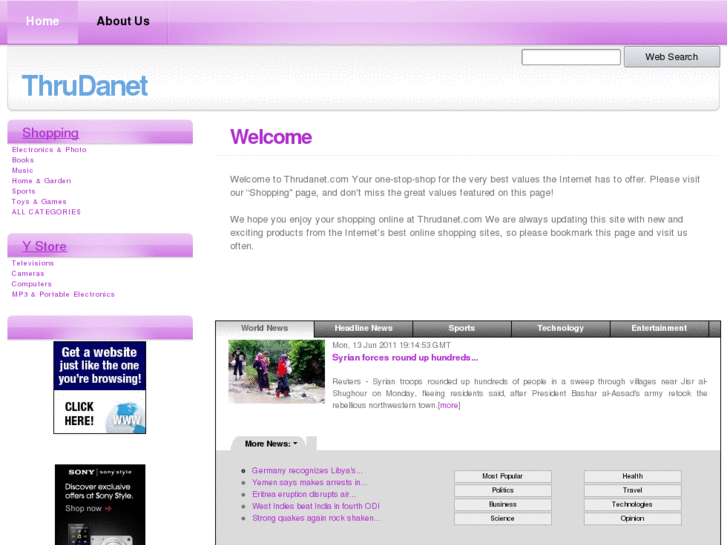Browse Computers in Y Store
This screenshot has width=727, height=545.
(x=32, y=283)
